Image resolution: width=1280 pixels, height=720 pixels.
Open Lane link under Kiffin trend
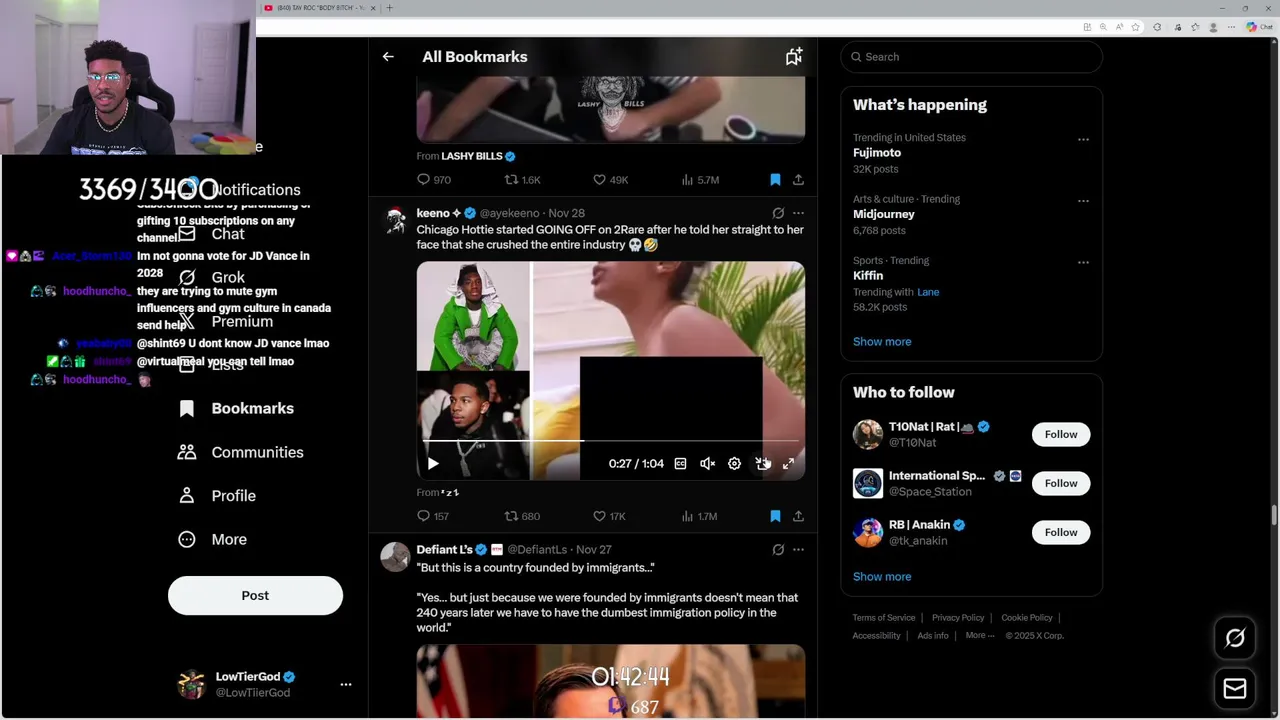click(x=928, y=292)
